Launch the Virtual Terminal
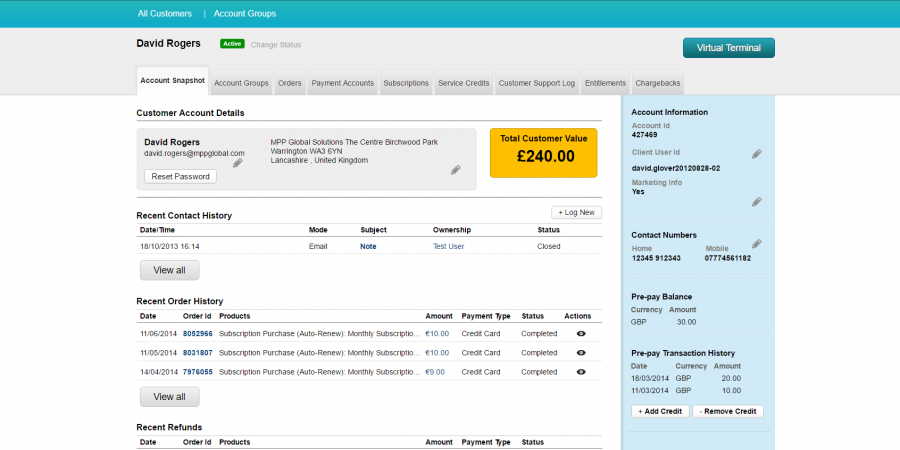 728,48
